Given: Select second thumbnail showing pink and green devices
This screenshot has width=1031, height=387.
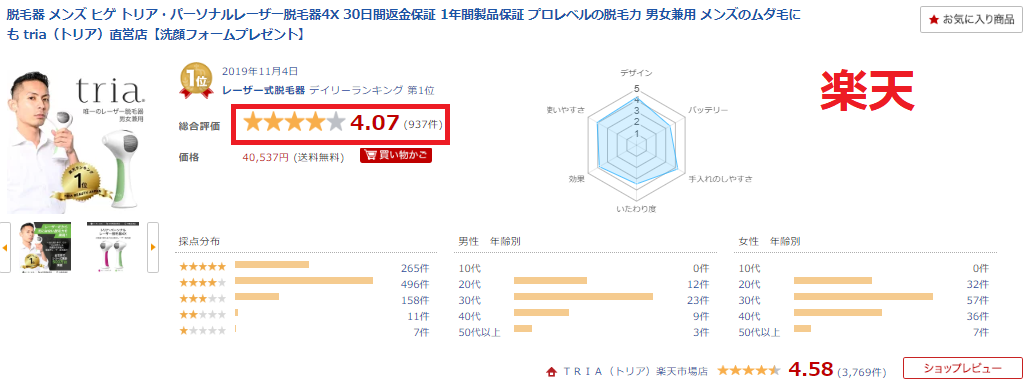Looking at the screenshot, I should point(112,247).
